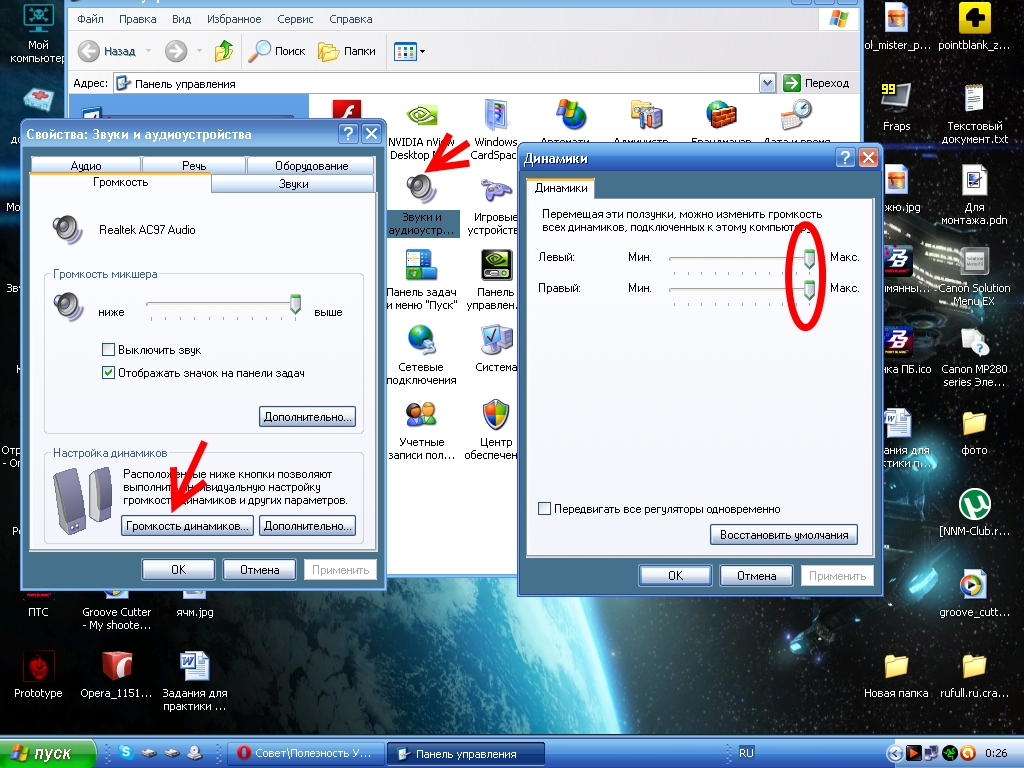Open the Date and Time icon in Control Panel

pos(797,120)
